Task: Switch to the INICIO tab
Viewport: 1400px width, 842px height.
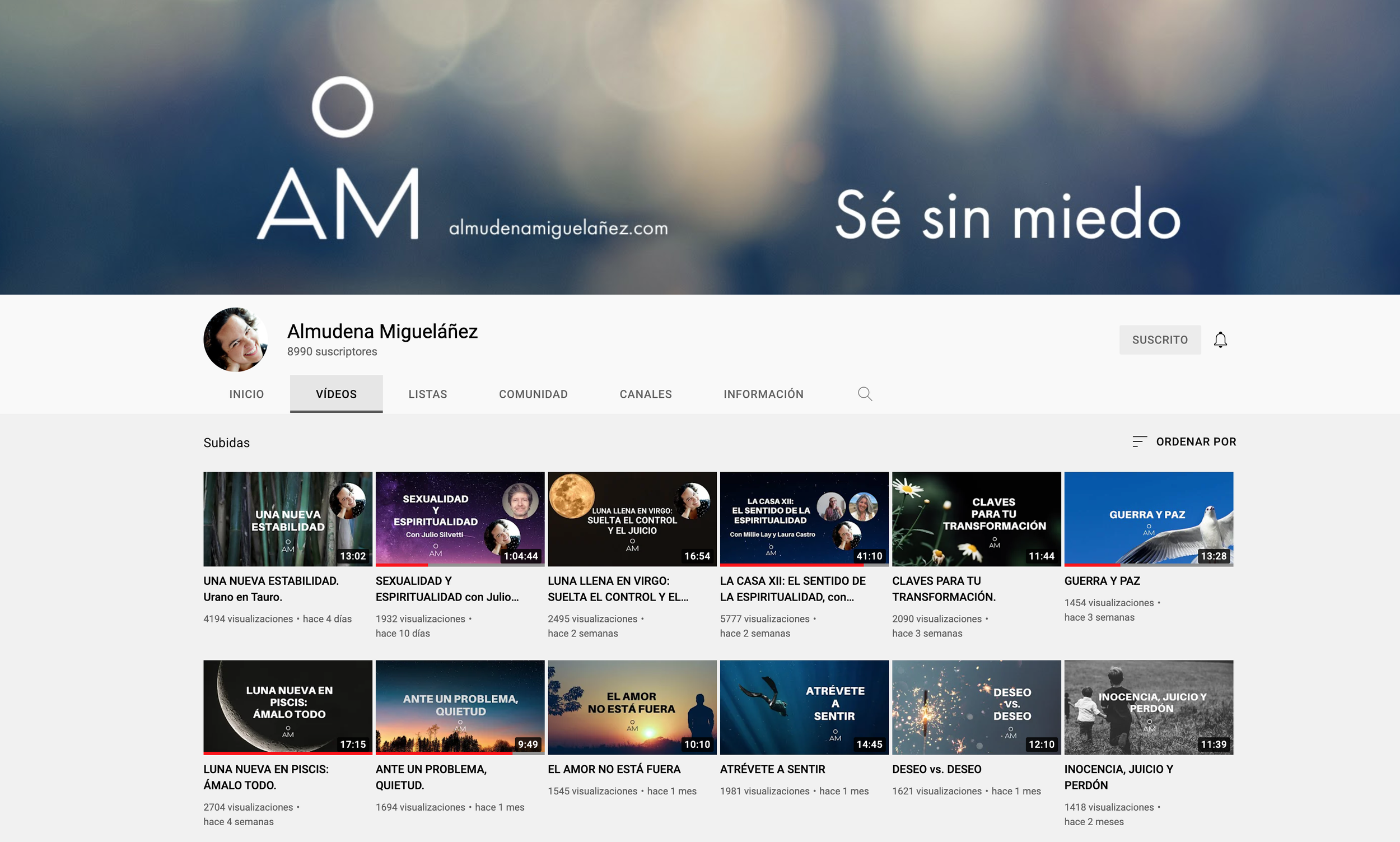Action: pyautogui.click(x=246, y=394)
